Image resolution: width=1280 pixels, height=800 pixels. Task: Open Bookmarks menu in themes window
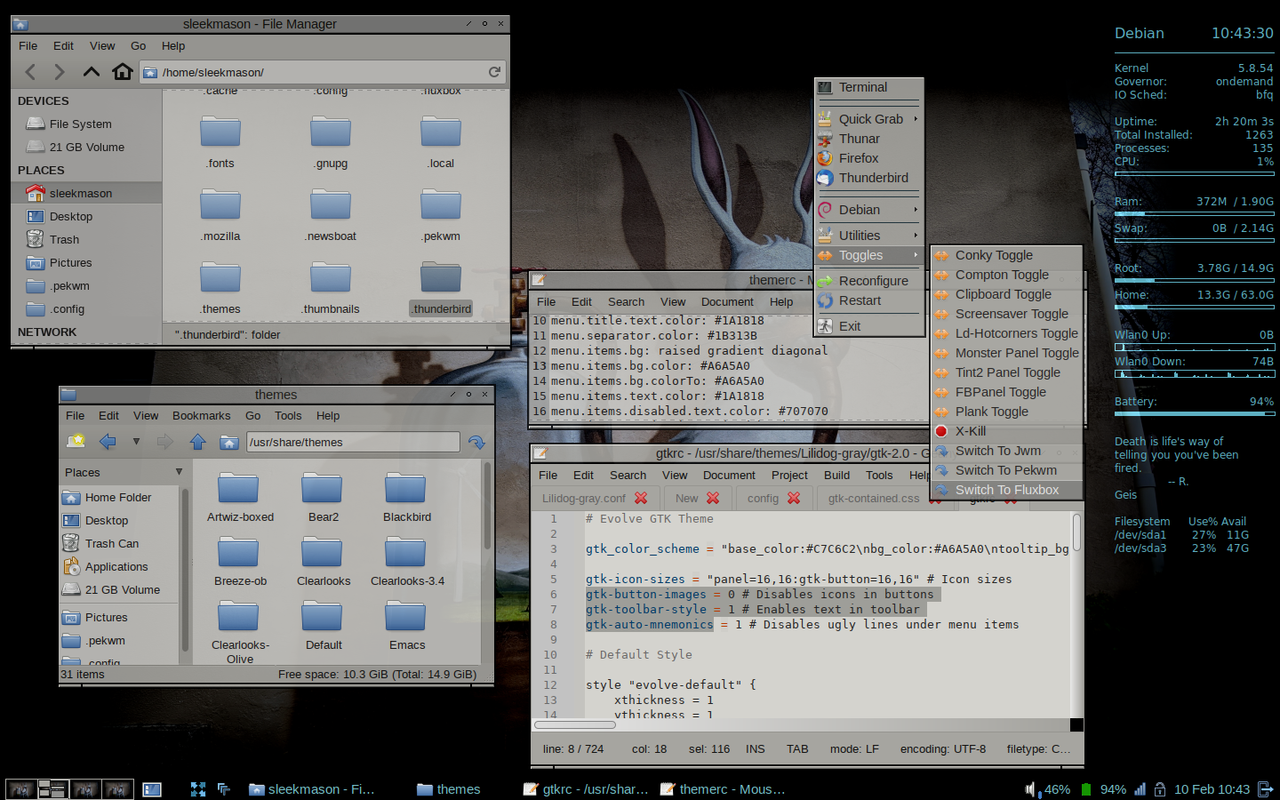pos(201,415)
